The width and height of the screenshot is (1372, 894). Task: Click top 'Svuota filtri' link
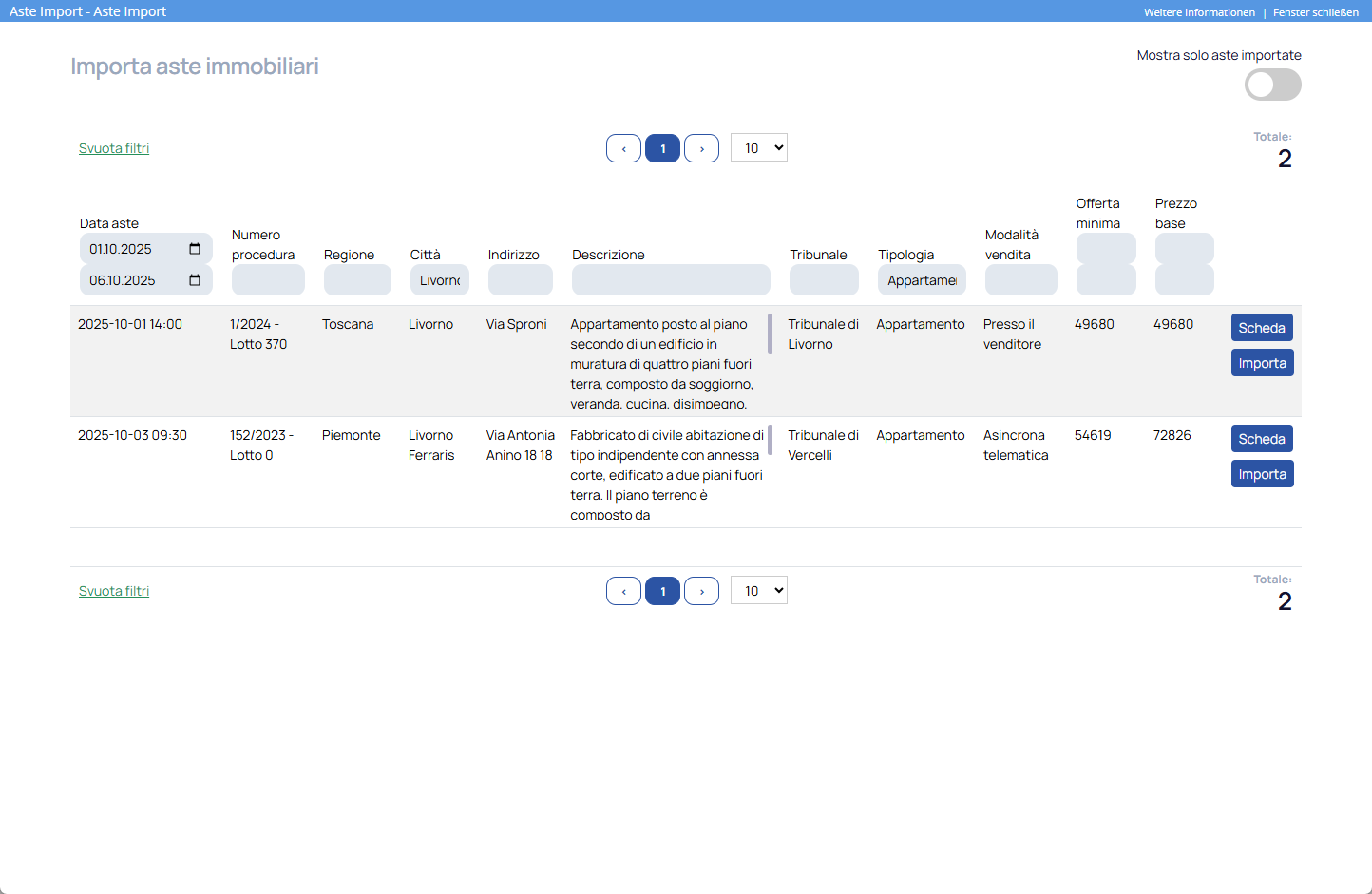pyautogui.click(x=114, y=148)
